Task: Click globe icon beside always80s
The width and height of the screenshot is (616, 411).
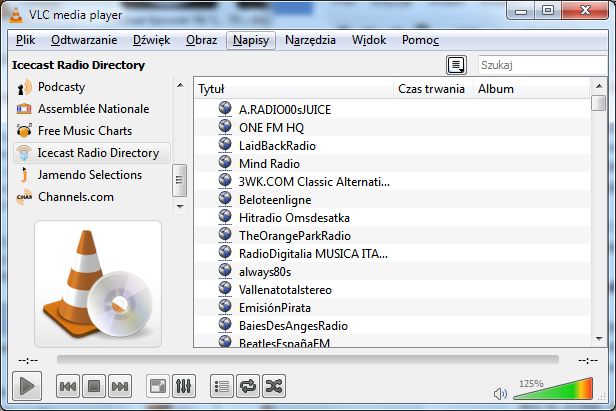Action: click(225, 271)
